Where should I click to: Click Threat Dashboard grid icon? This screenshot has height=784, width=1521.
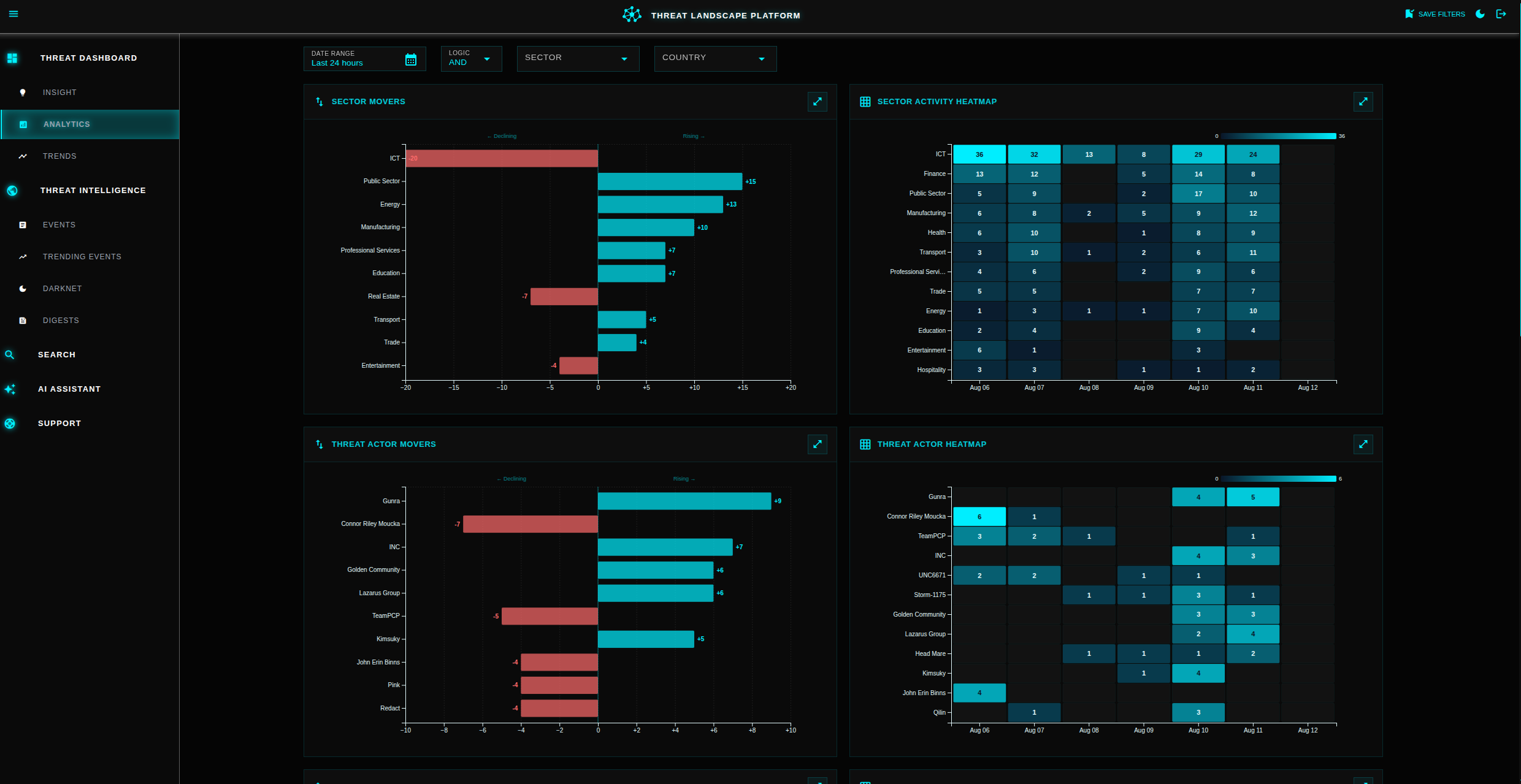pos(12,58)
